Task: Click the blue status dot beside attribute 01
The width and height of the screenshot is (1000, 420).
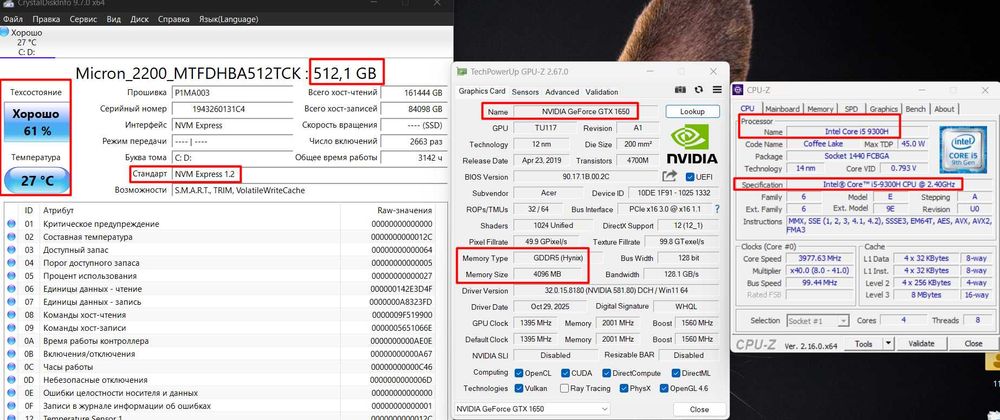Action: (x=11, y=224)
